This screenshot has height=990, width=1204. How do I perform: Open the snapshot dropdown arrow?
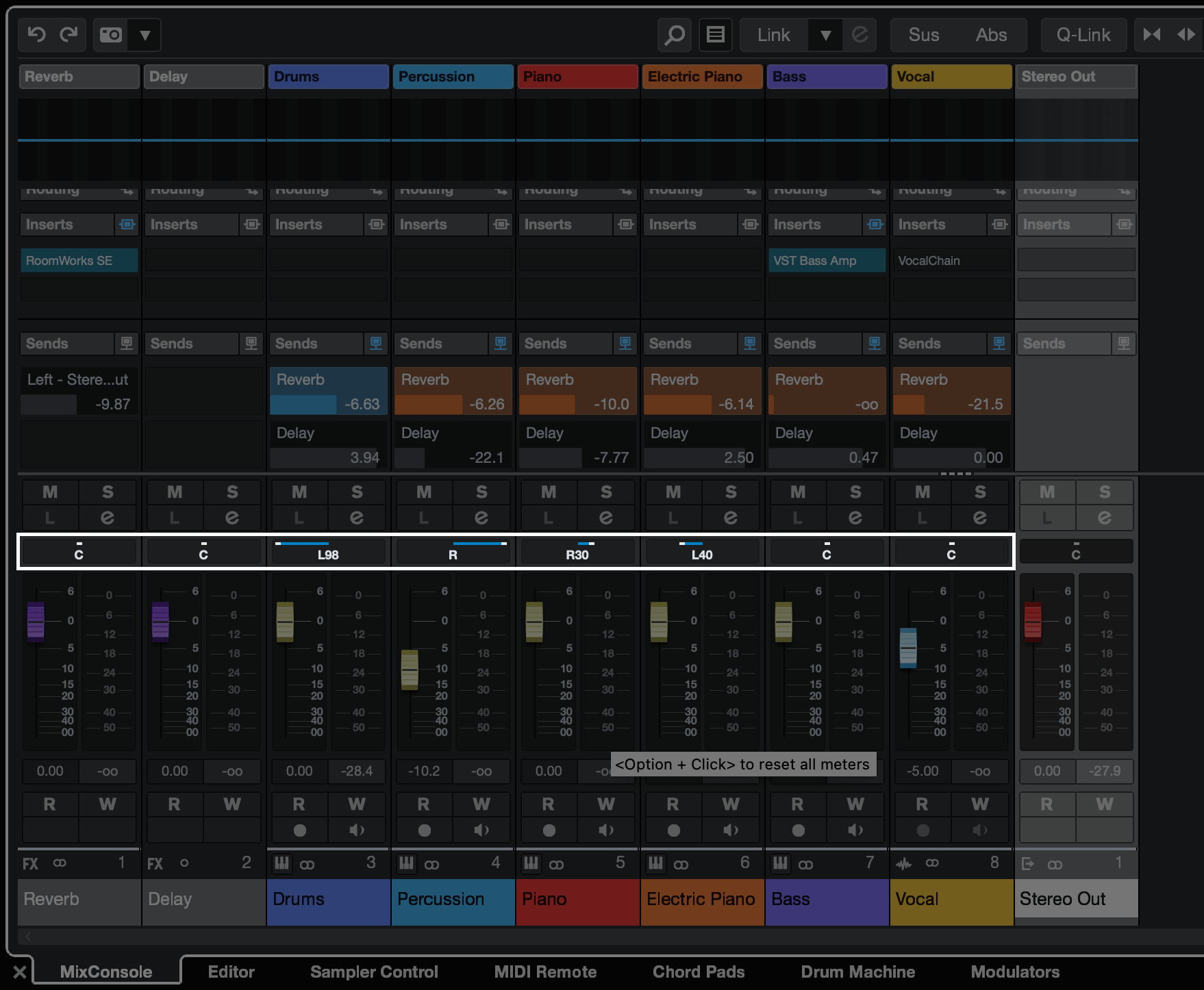tap(145, 34)
